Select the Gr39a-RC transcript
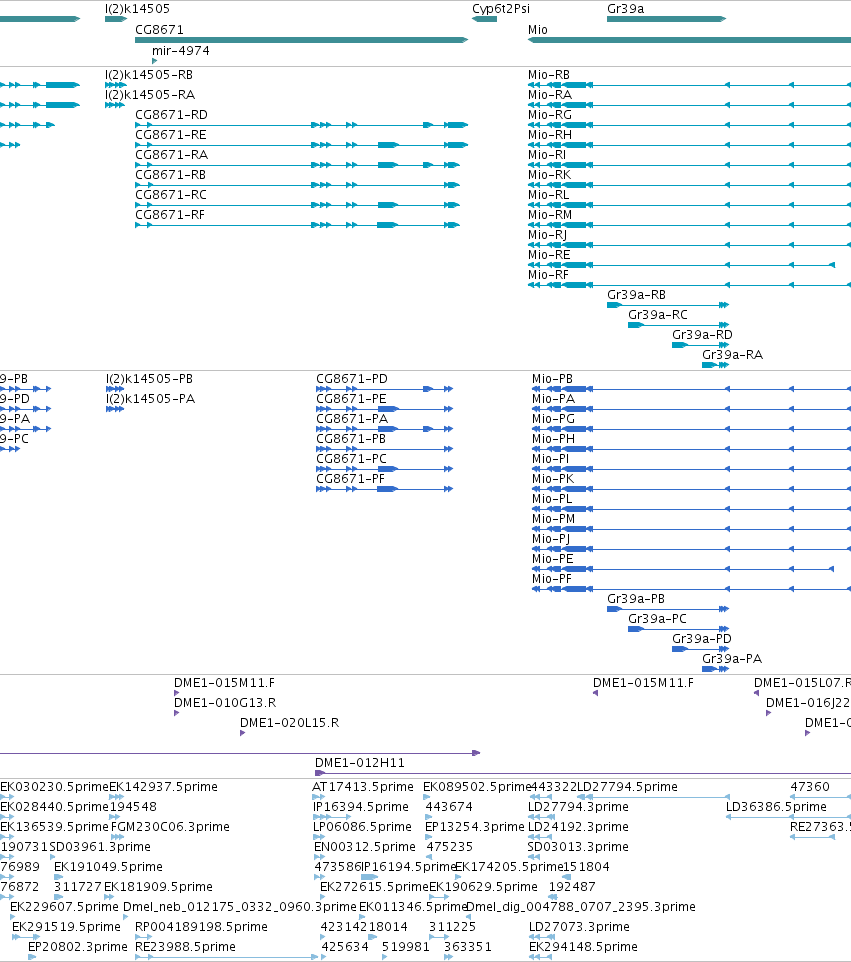The width and height of the screenshot is (851, 962). point(678,325)
